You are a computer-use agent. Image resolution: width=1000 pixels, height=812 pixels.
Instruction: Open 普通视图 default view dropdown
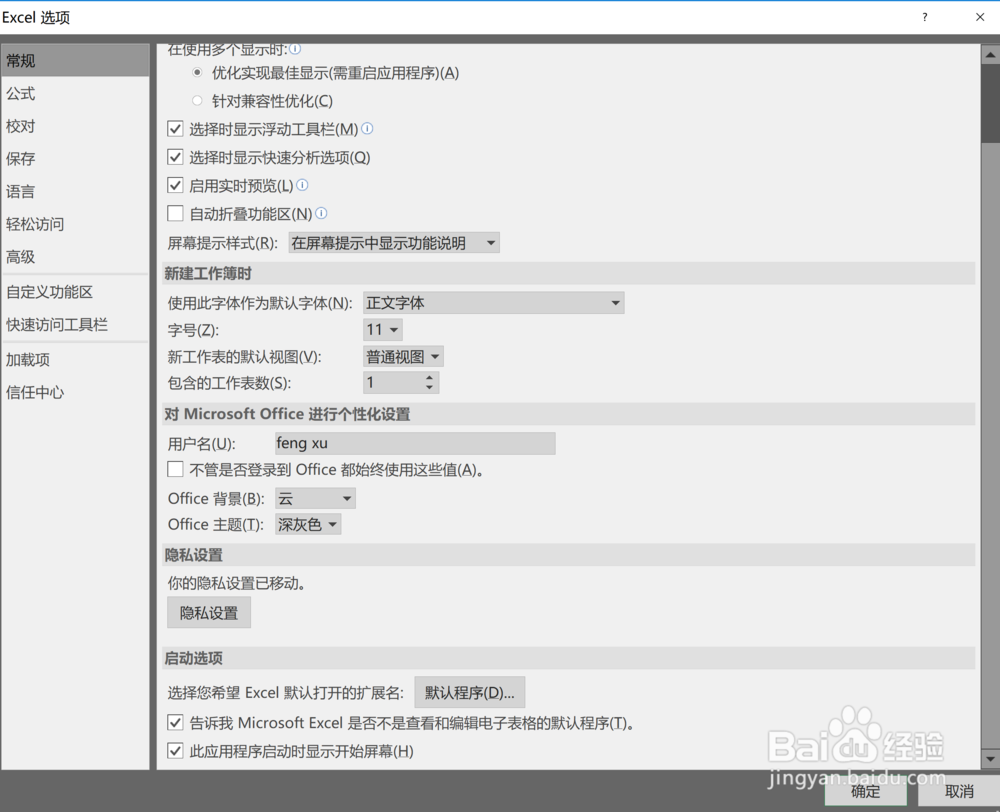pos(403,357)
